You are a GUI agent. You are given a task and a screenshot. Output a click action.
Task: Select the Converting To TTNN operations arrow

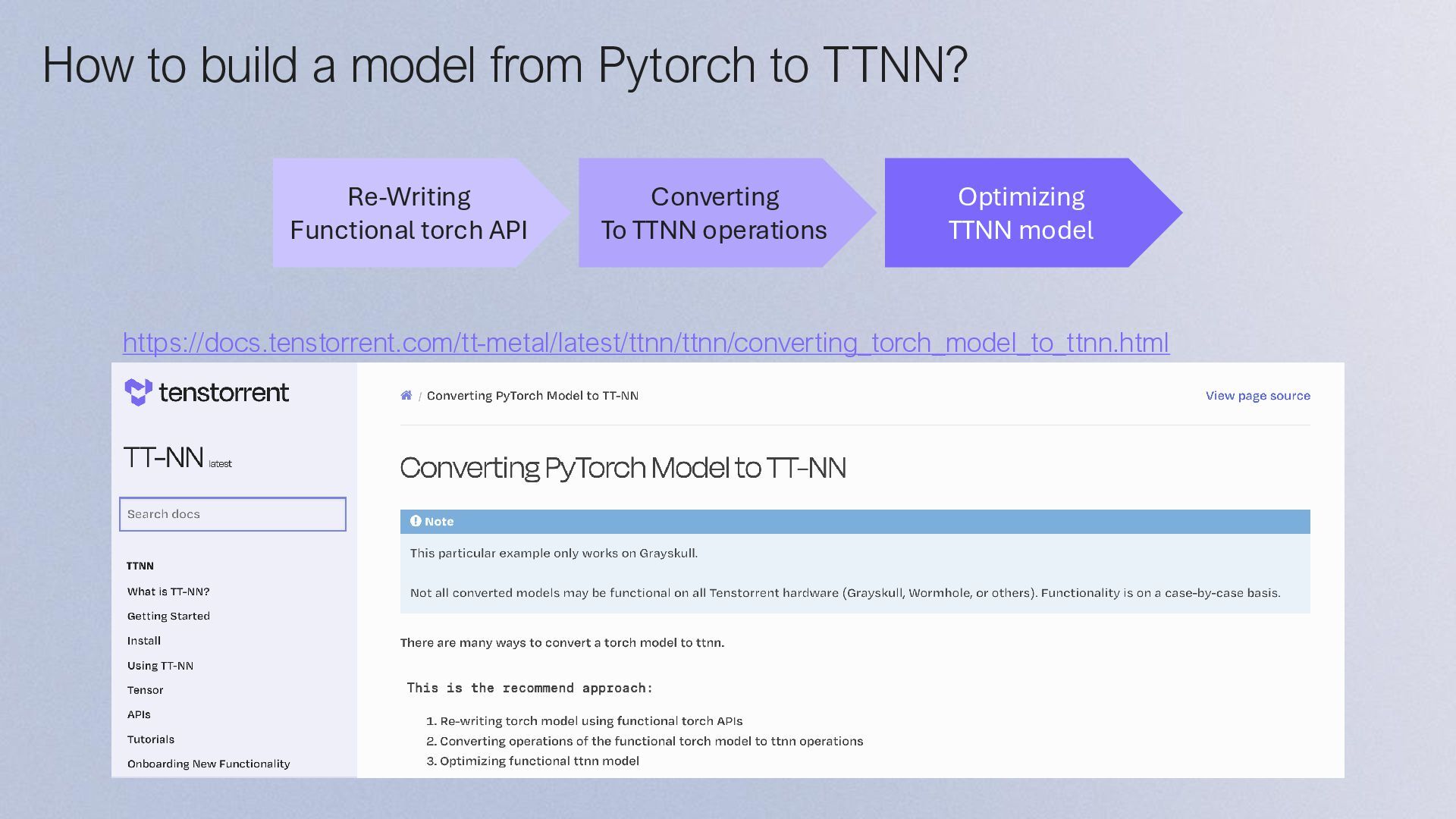point(727,212)
